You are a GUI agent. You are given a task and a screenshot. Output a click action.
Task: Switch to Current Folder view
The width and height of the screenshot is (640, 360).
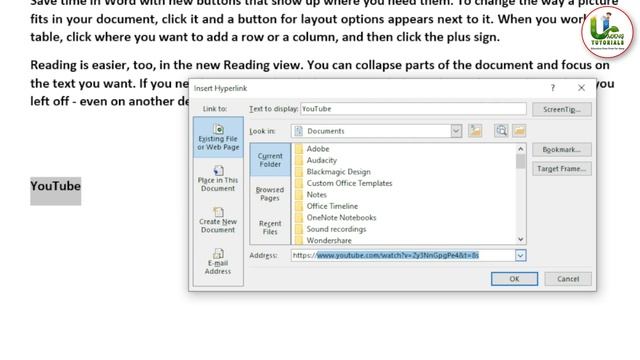click(270, 160)
